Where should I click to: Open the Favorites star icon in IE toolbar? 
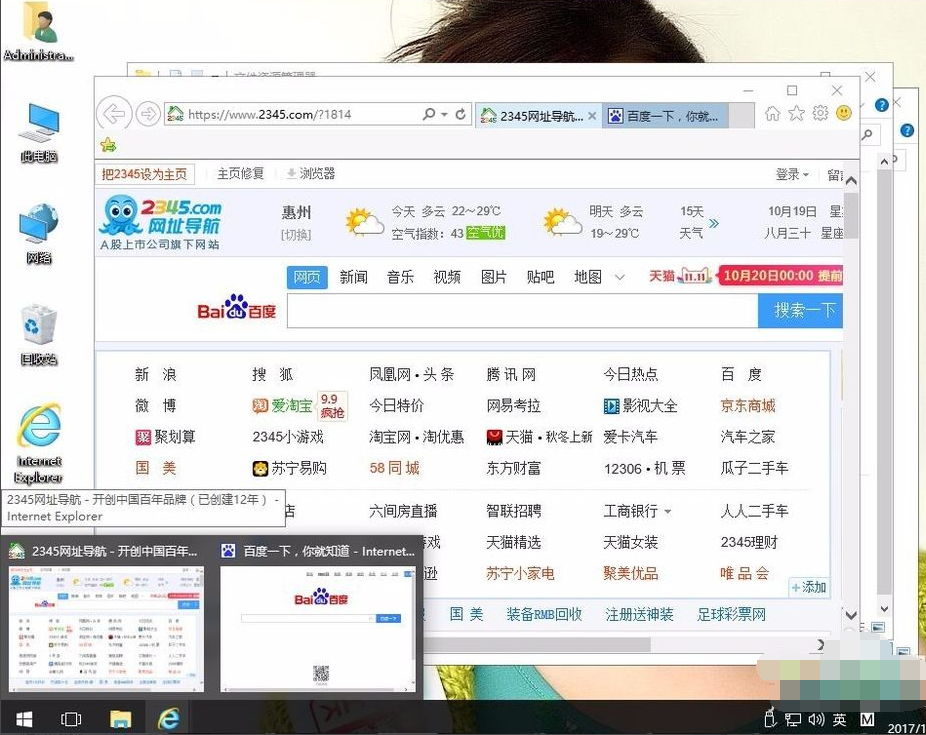click(795, 114)
